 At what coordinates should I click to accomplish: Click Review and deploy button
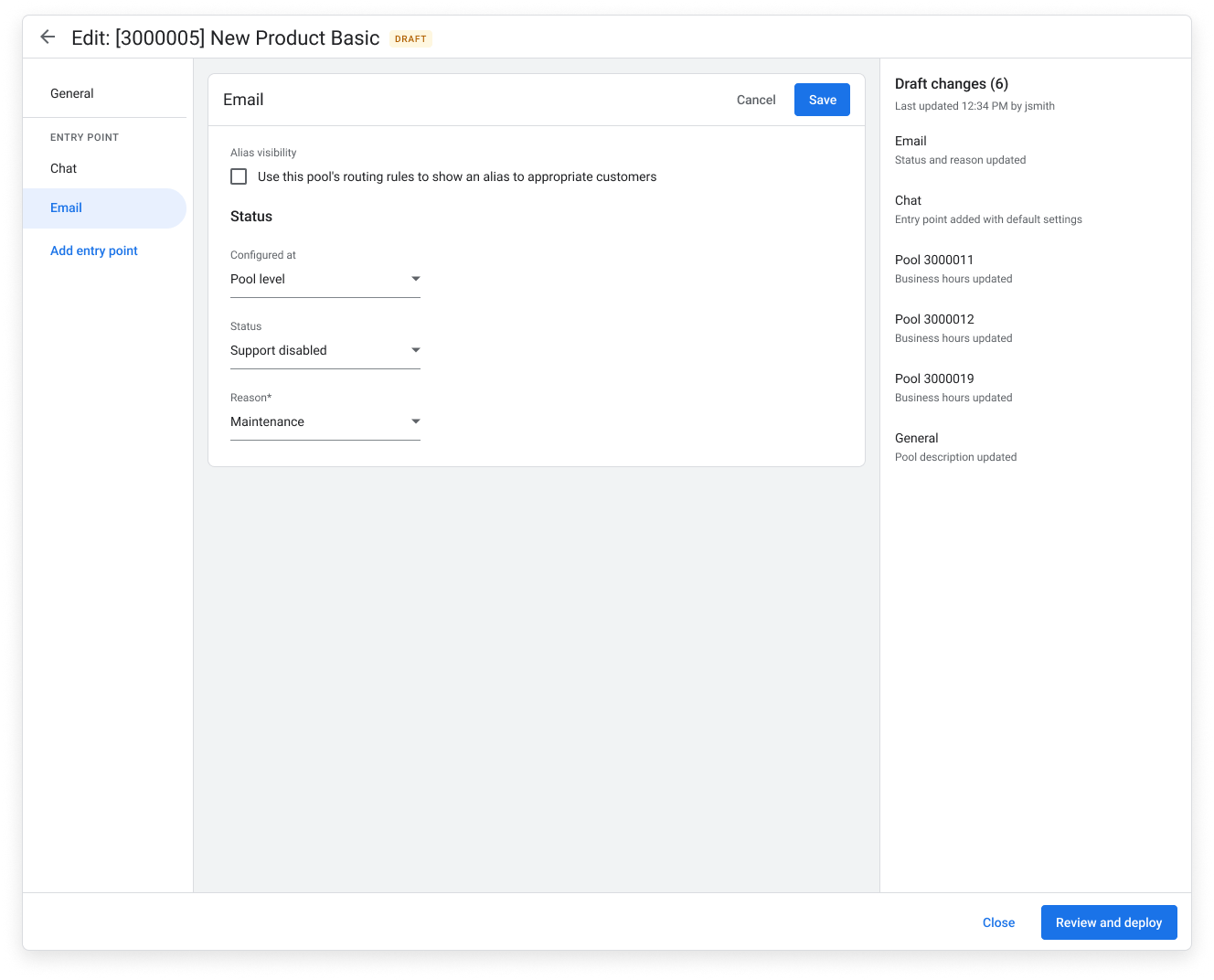pos(1109,922)
